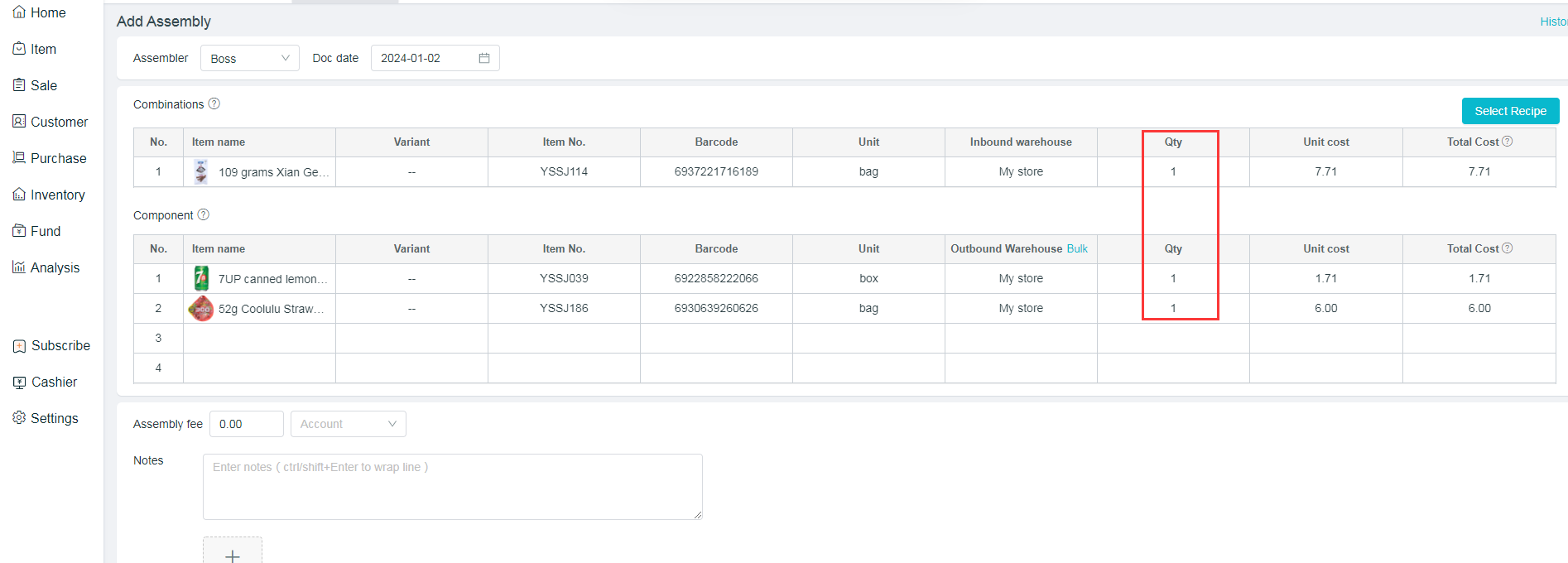
Task: Click the Cashier icon
Action: click(19, 382)
